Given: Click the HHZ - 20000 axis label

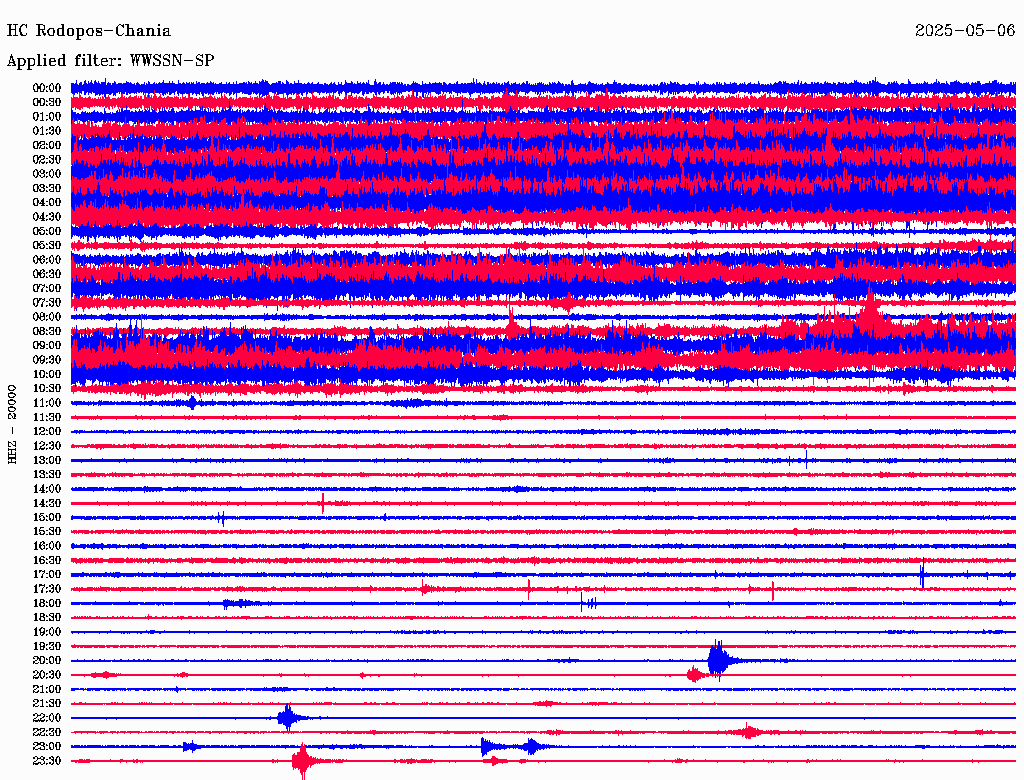Looking at the screenshot, I should click(12, 424).
